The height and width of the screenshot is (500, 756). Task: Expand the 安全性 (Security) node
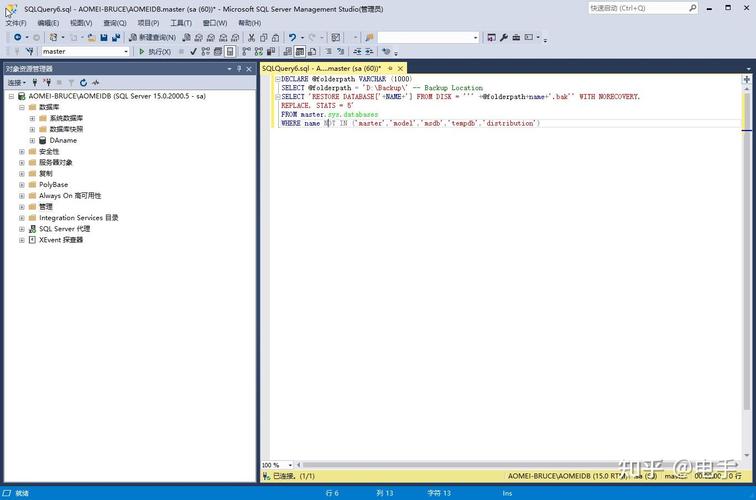pyautogui.click(x=22, y=152)
